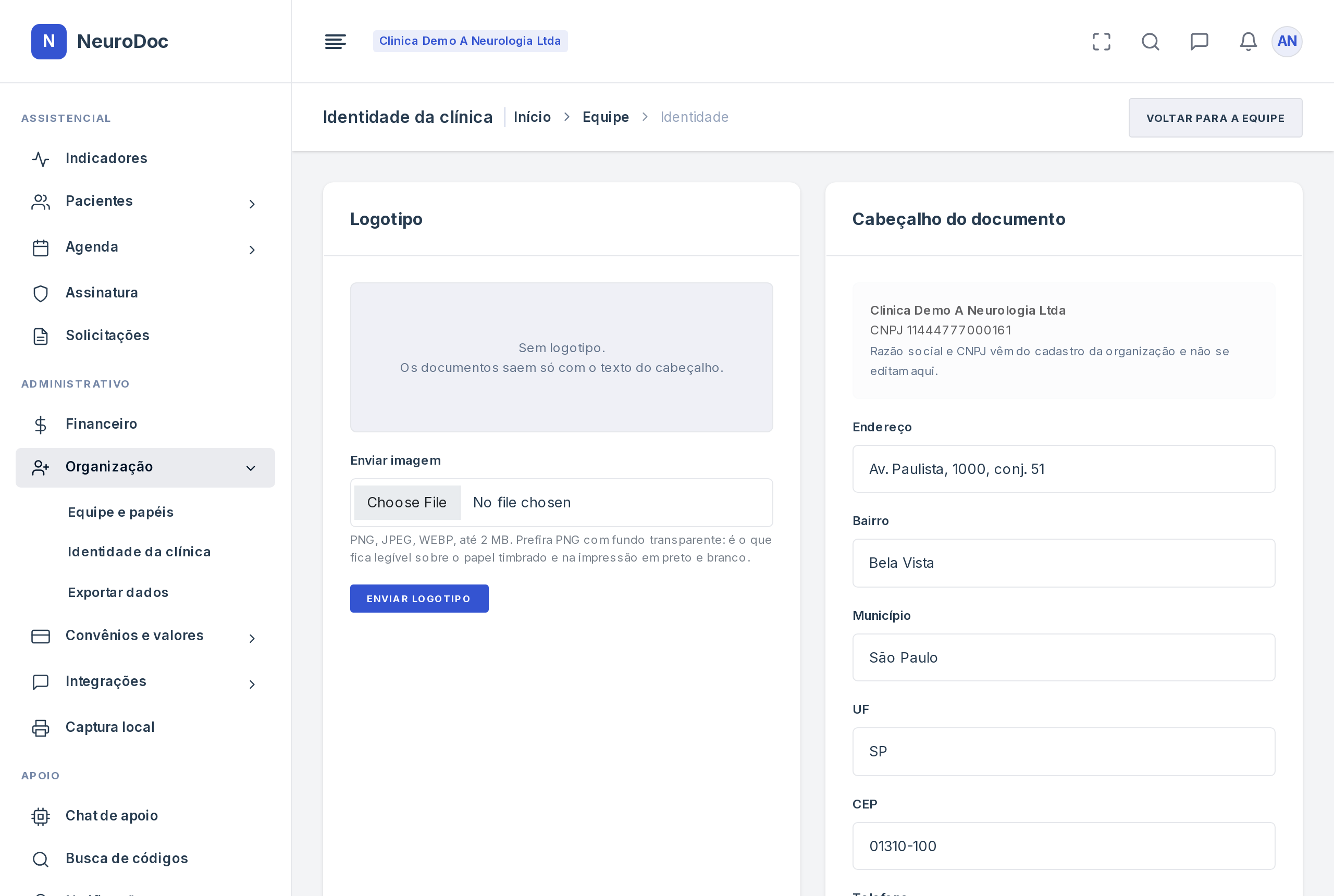Focus the Município input field
The image size is (1334, 896).
point(1063,657)
